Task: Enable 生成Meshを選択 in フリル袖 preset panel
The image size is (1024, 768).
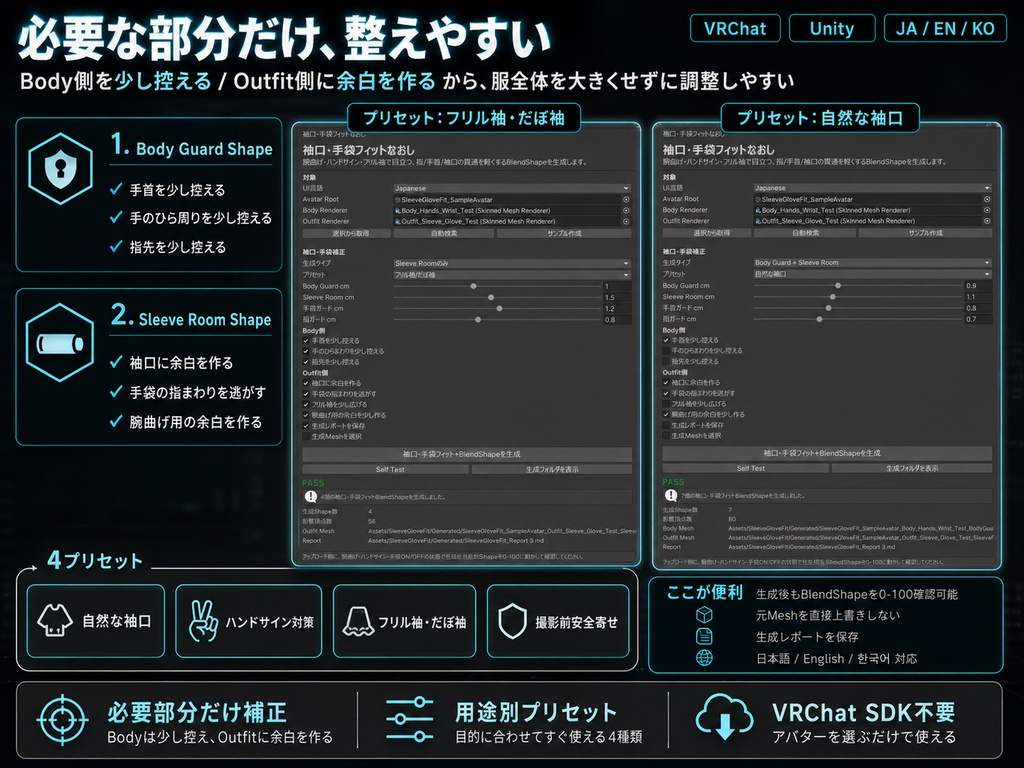Action: click(306, 436)
